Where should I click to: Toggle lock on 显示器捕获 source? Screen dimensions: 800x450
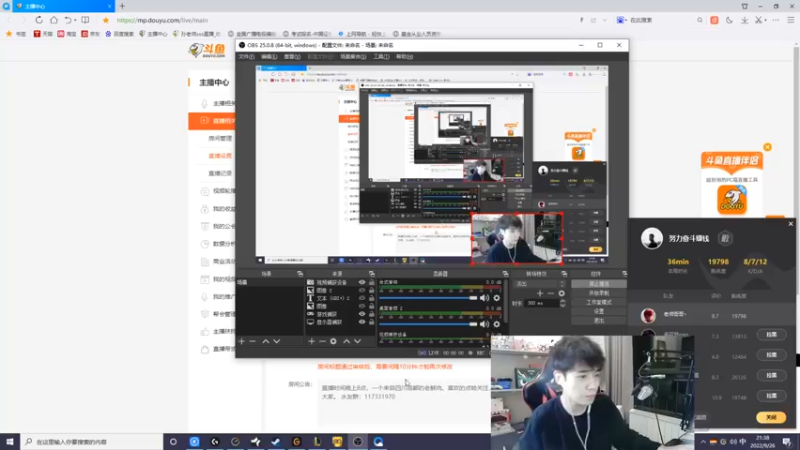point(371,322)
